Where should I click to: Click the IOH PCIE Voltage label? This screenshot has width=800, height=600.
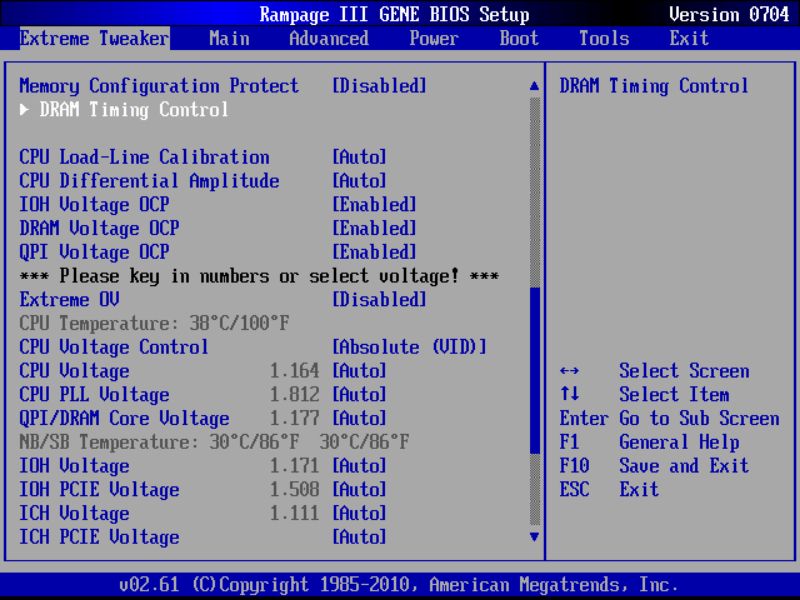click(x=99, y=489)
